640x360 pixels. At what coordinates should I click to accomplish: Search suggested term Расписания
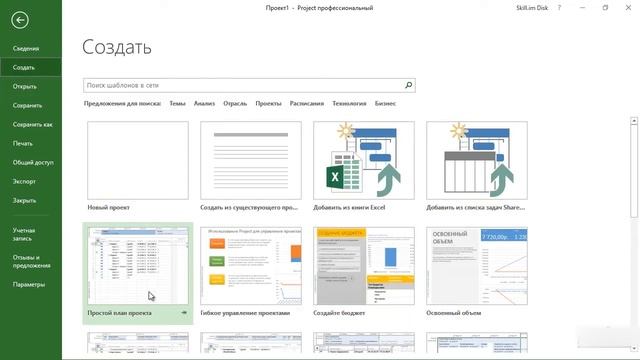tap(307, 104)
